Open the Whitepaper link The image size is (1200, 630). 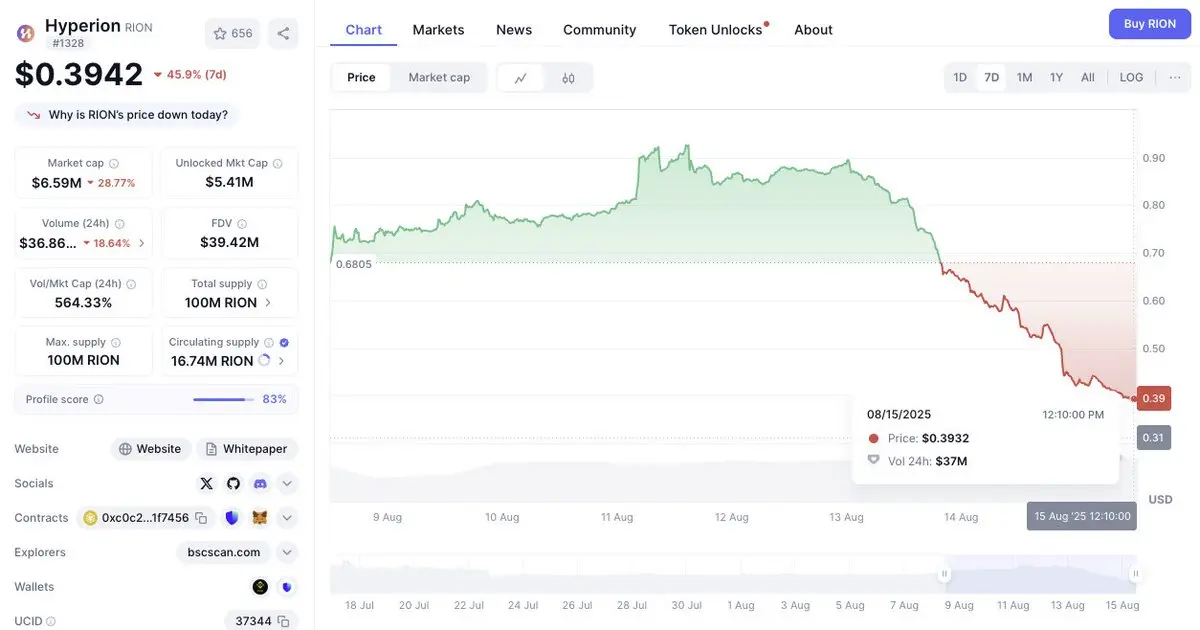click(247, 449)
